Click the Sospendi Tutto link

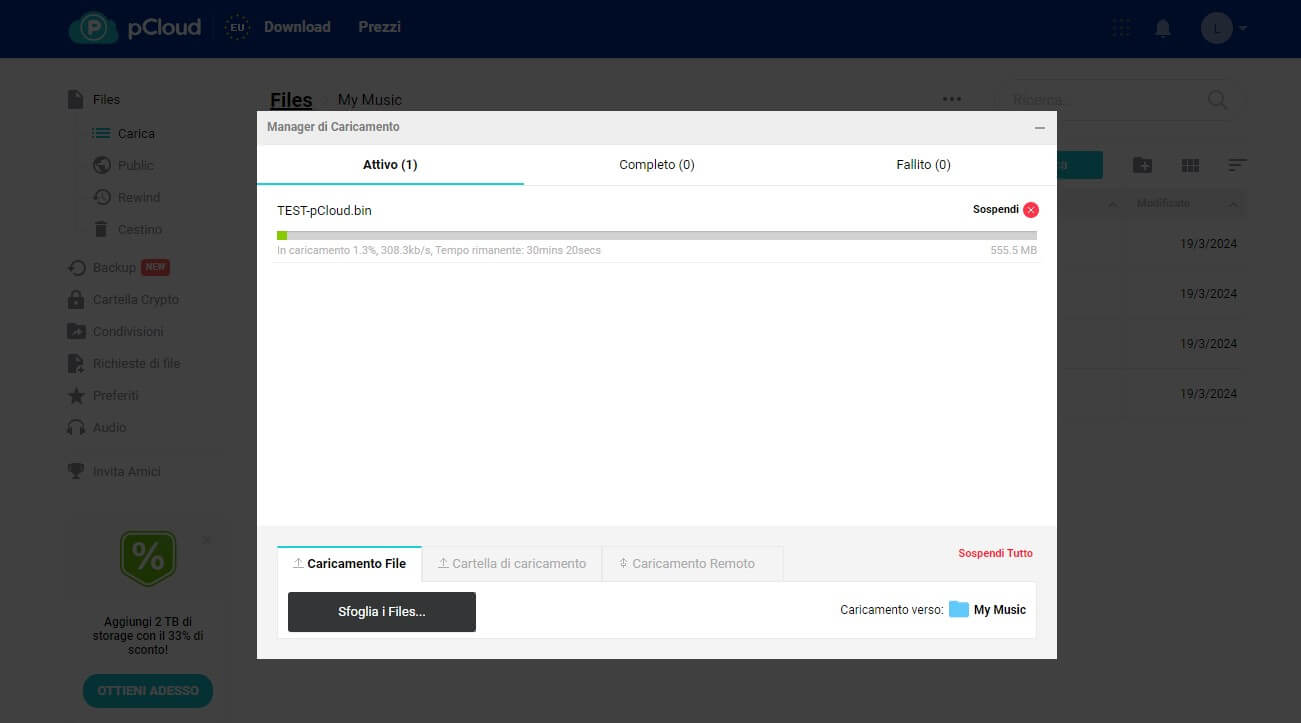[995, 553]
